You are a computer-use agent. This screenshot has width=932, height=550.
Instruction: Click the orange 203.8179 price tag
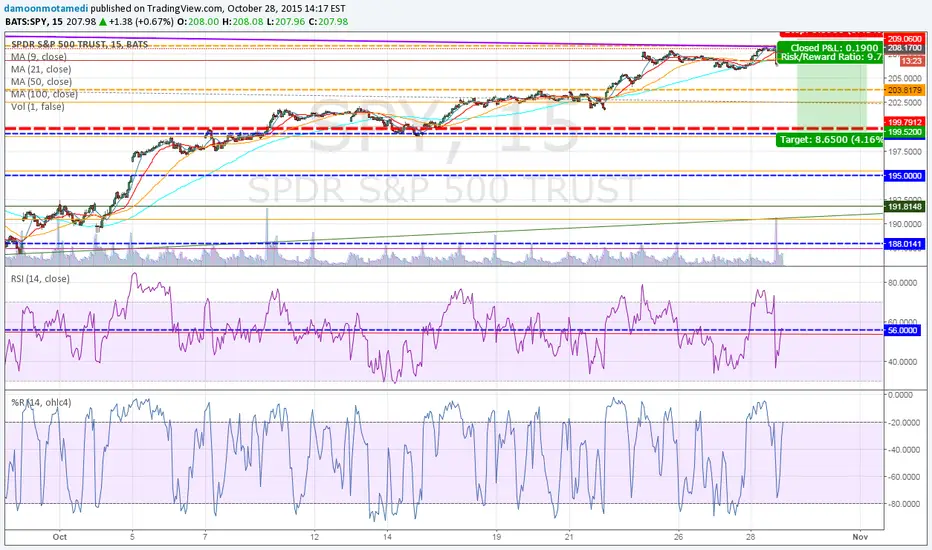pos(905,90)
